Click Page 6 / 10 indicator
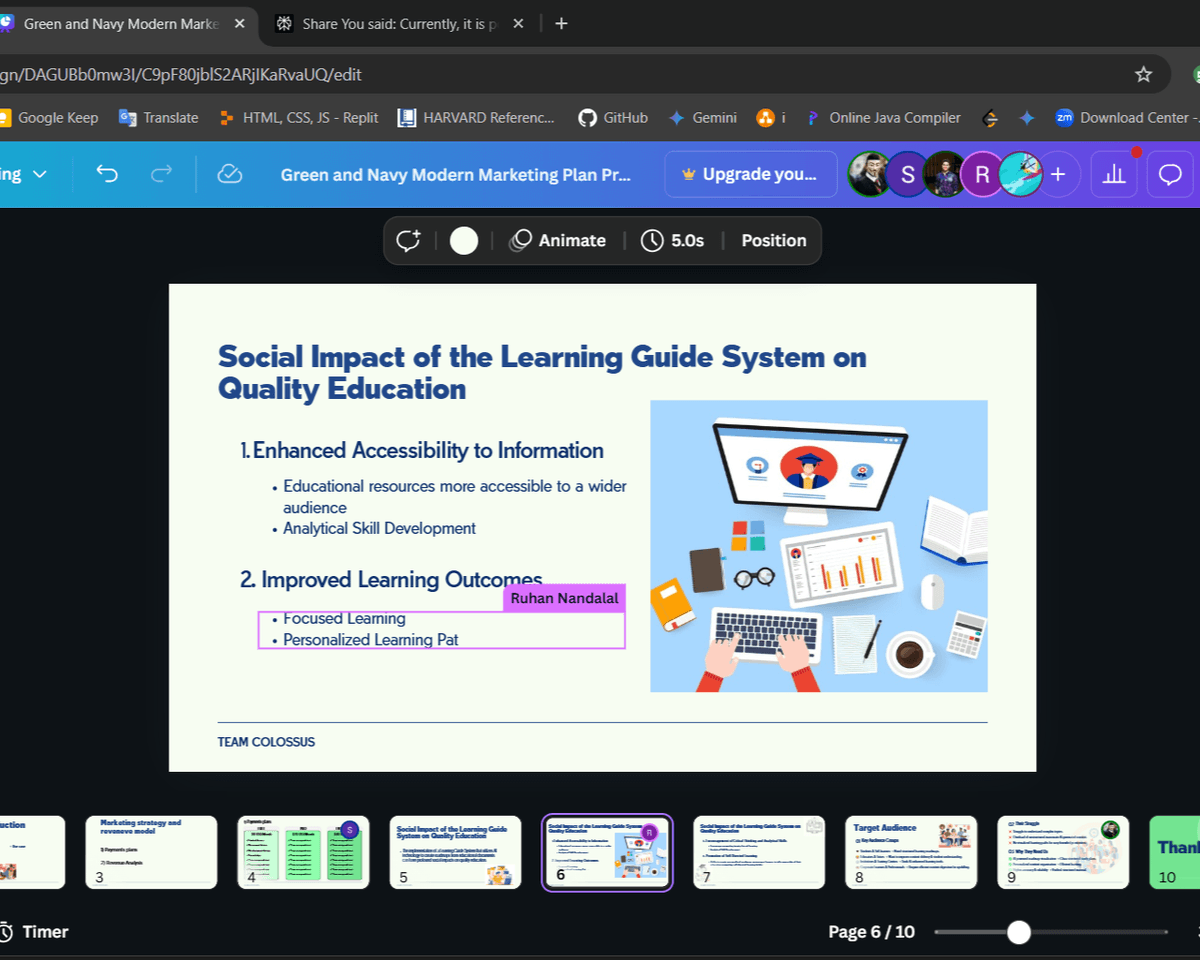Viewport: 1200px width, 960px height. point(871,932)
